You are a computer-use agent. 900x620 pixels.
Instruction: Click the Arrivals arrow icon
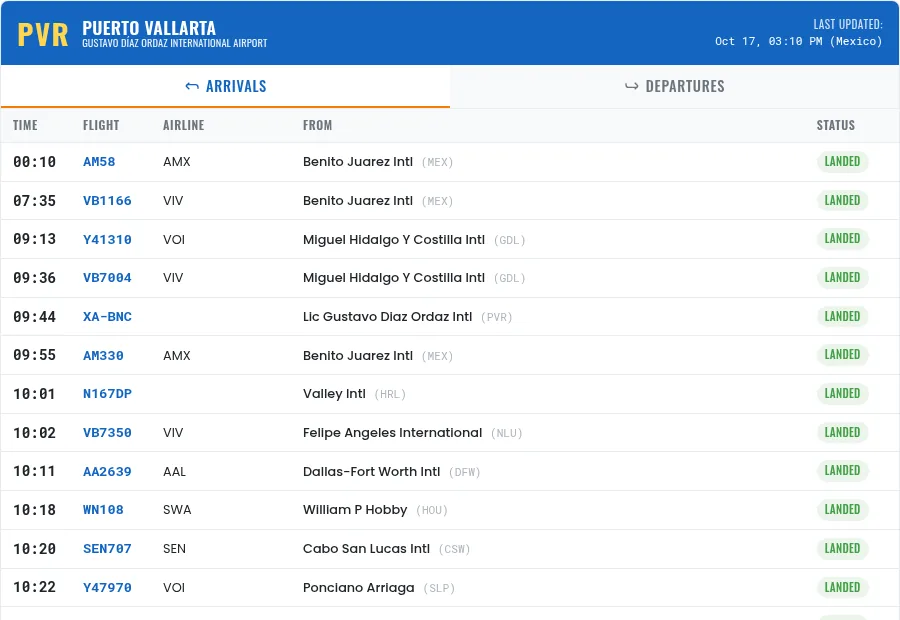(192, 87)
